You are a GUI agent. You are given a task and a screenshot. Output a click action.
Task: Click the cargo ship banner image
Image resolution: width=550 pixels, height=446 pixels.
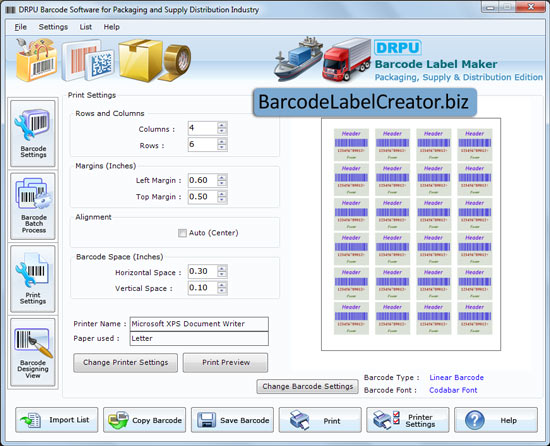(x=298, y=59)
